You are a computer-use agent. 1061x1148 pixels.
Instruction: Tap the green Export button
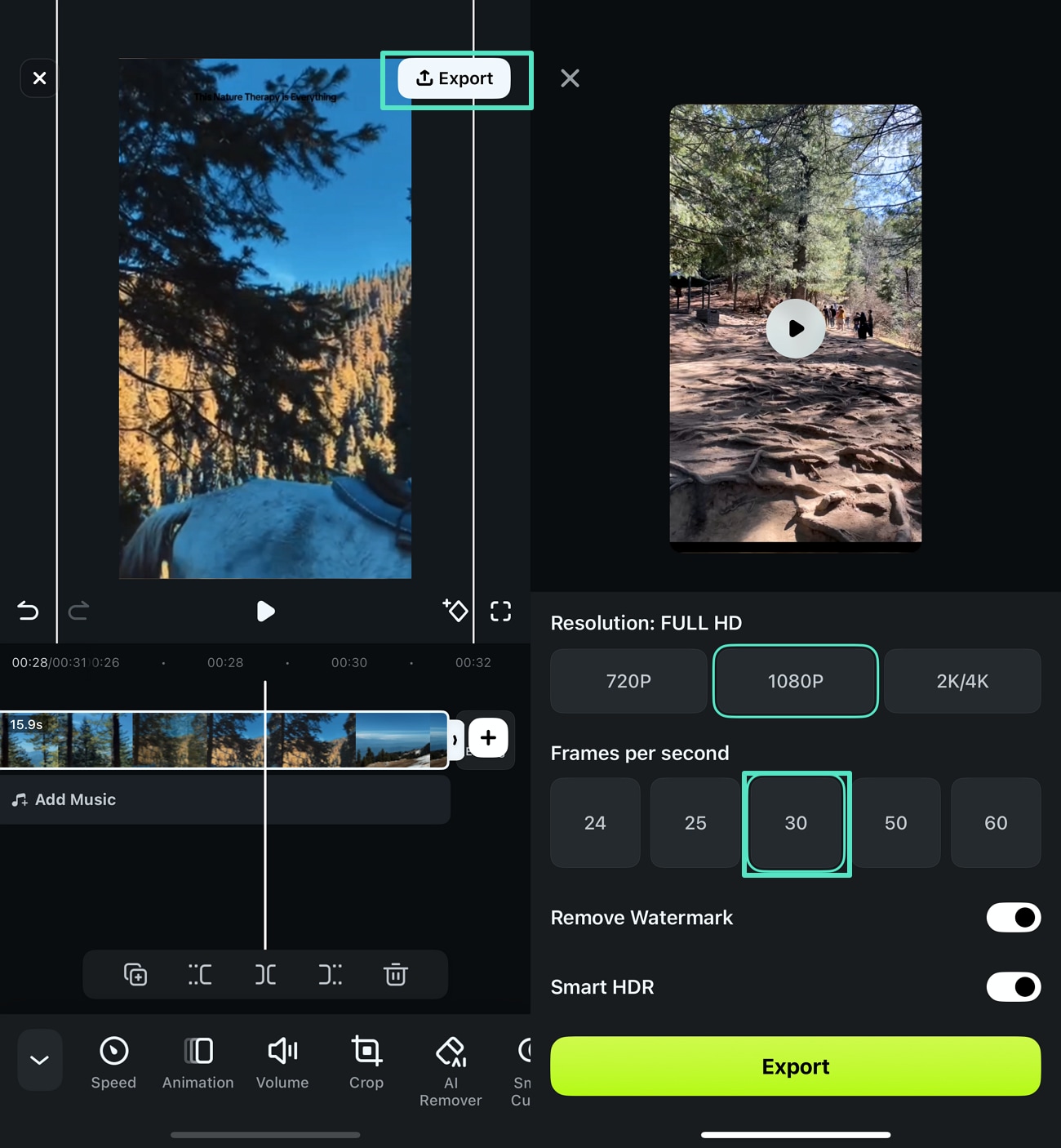[796, 1066]
